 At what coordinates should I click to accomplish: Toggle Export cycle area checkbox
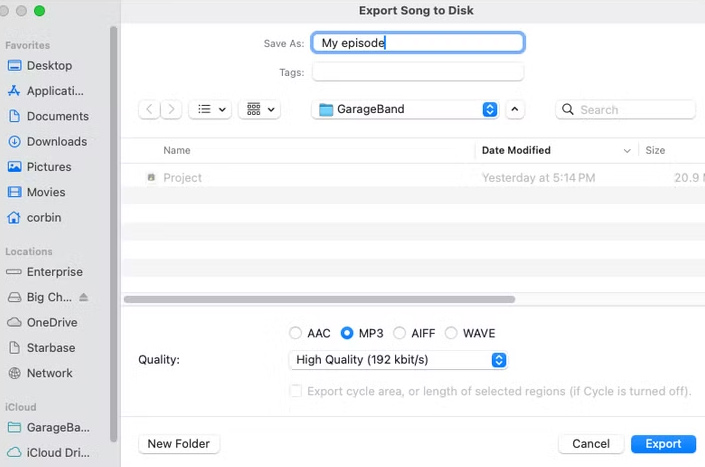[x=296, y=391]
